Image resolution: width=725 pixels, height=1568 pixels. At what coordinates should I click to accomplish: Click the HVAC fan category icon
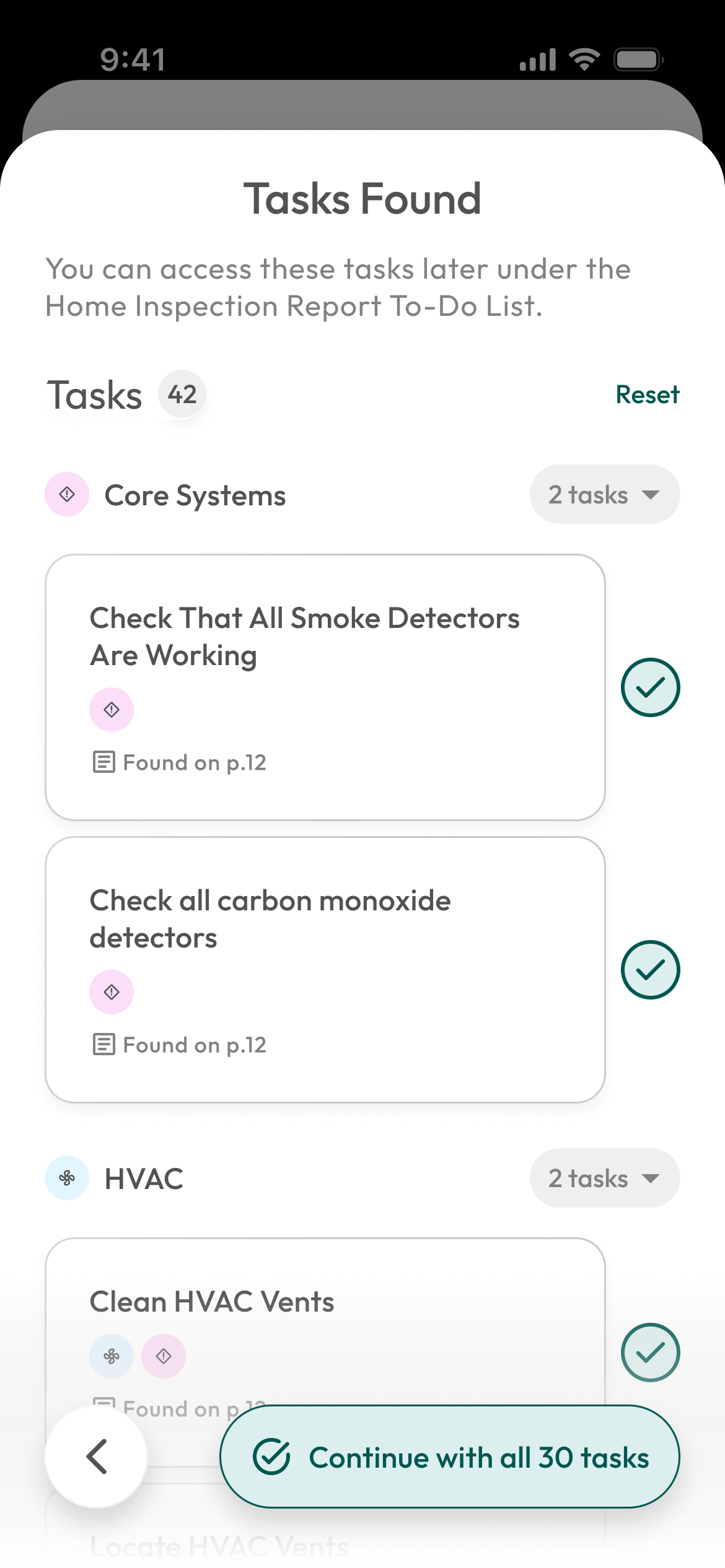pyautogui.click(x=67, y=1178)
